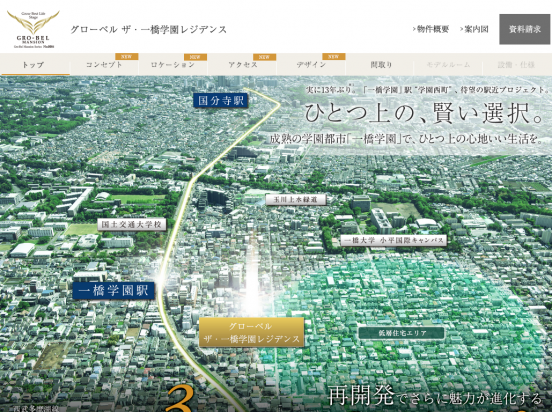Viewport: 552px width, 412px height.
Task: Click NEW badge above ロケーション
Action: 195,57
